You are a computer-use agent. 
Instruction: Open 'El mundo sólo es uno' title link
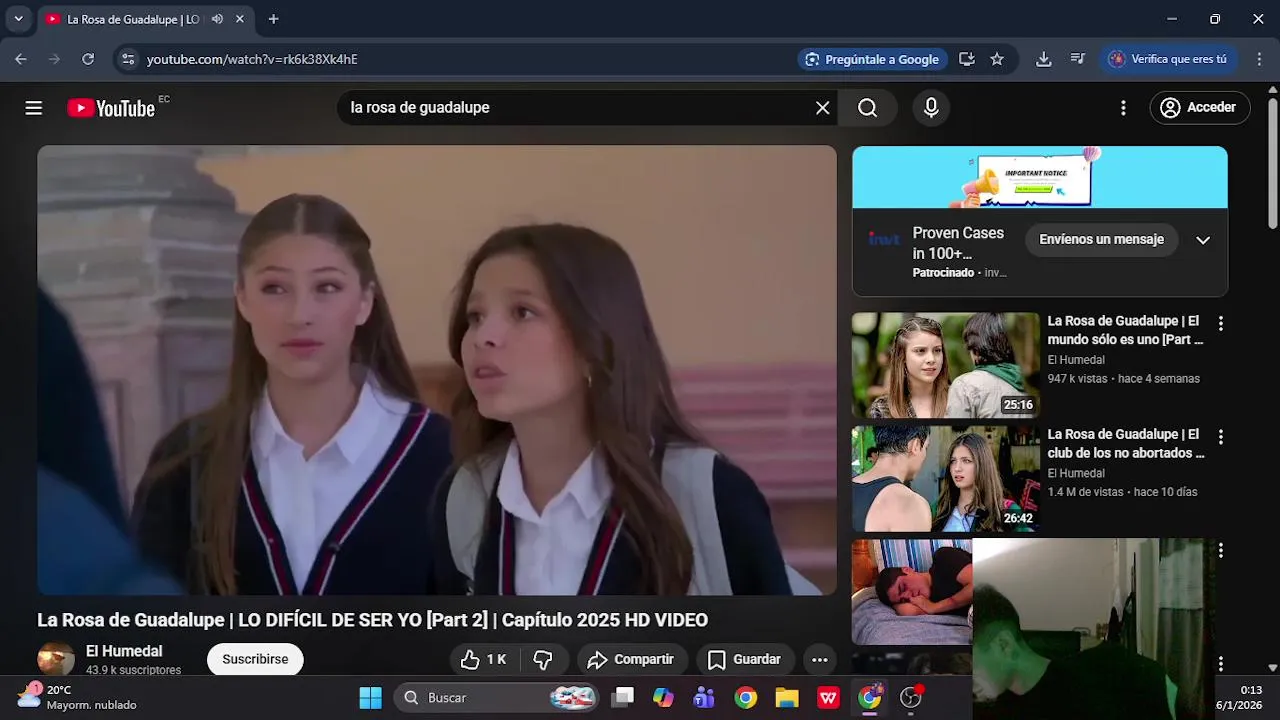[1125, 330]
